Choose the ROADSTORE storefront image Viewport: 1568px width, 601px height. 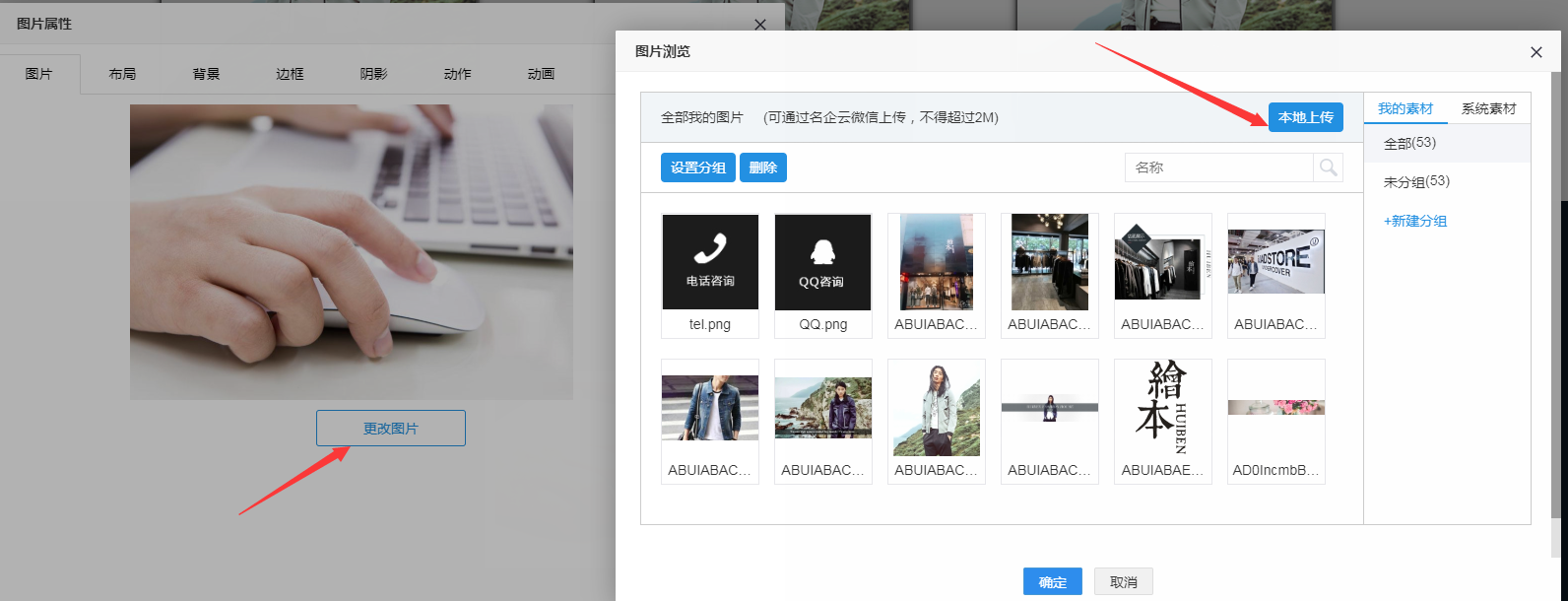tap(1275, 262)
